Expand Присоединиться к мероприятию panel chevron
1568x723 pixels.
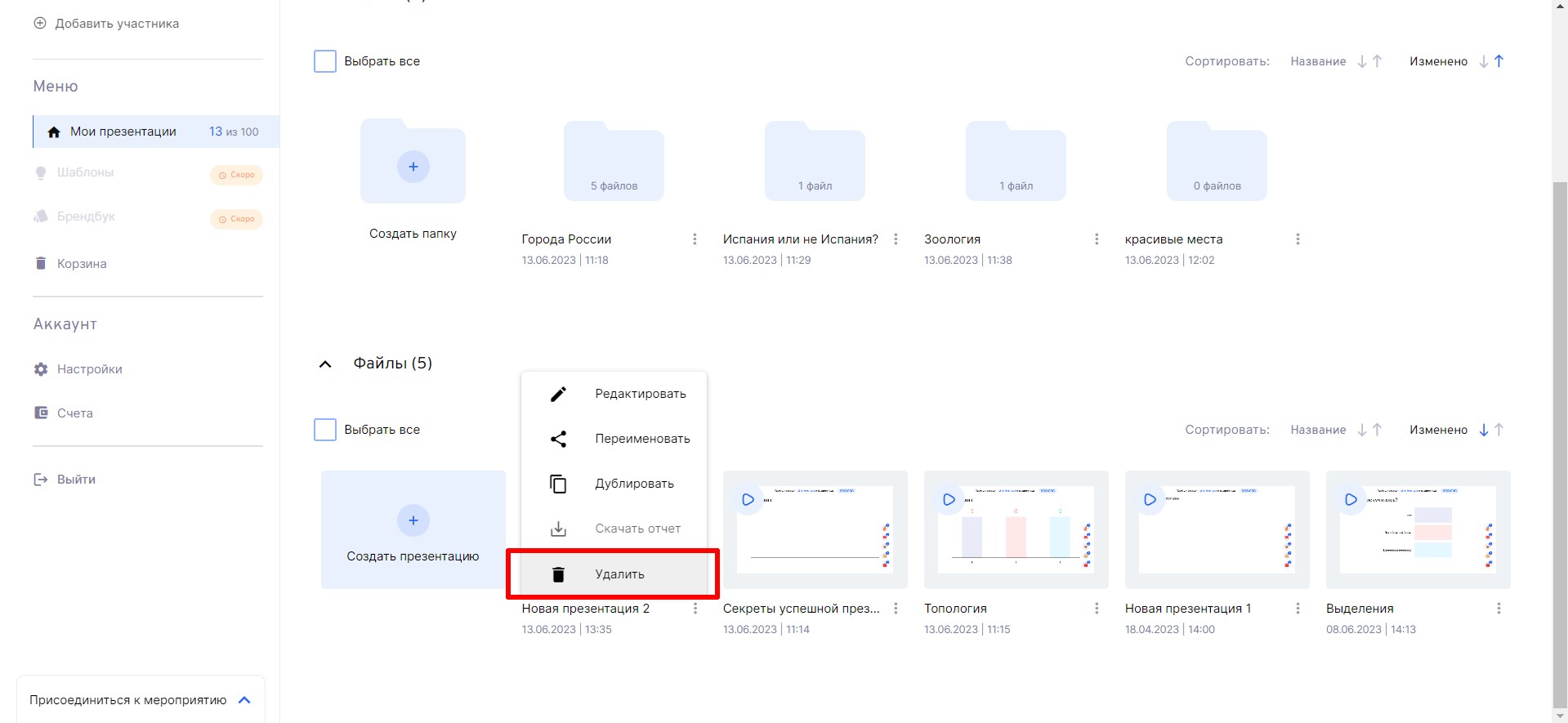[244, 700]
